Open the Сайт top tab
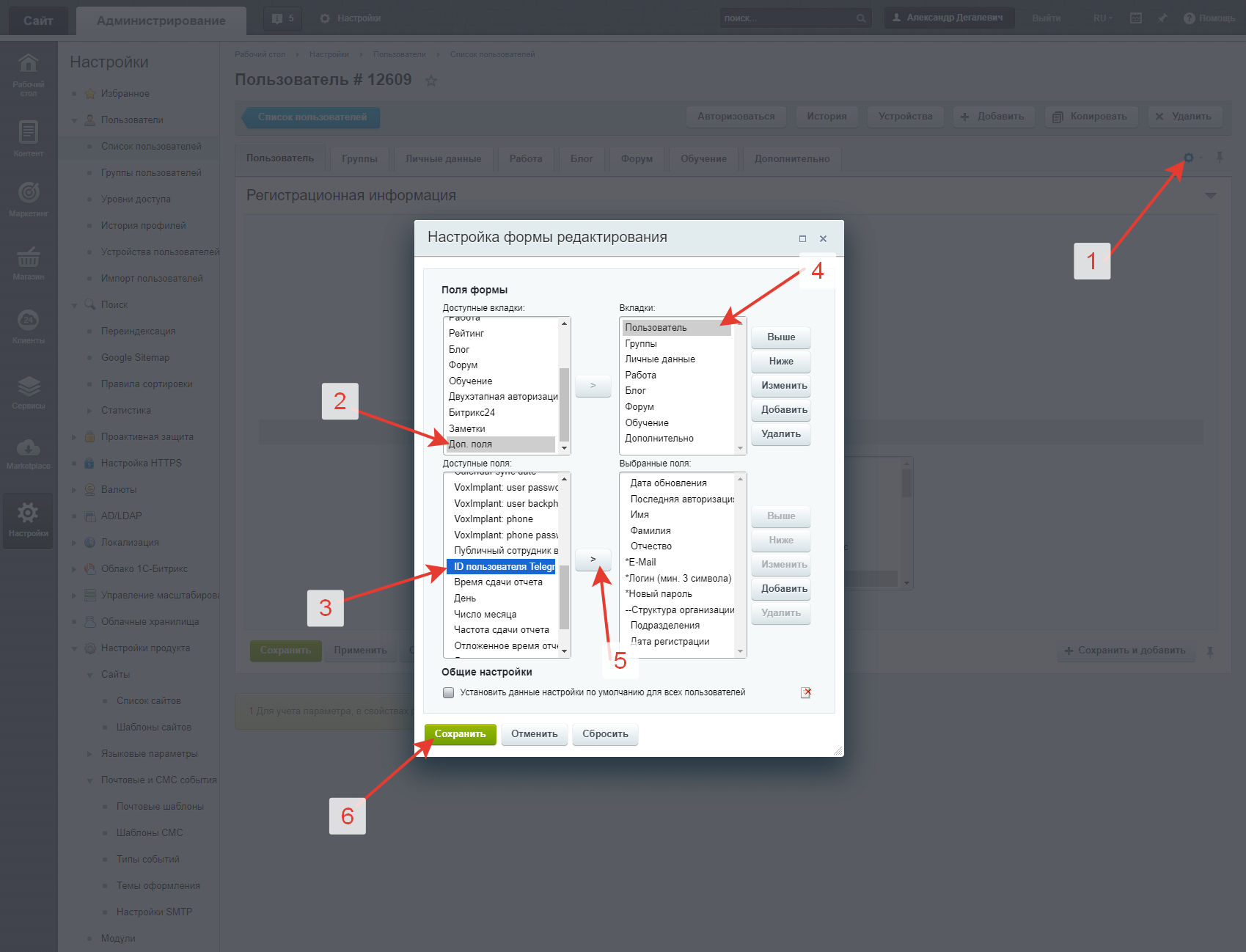 pos(38,21)
